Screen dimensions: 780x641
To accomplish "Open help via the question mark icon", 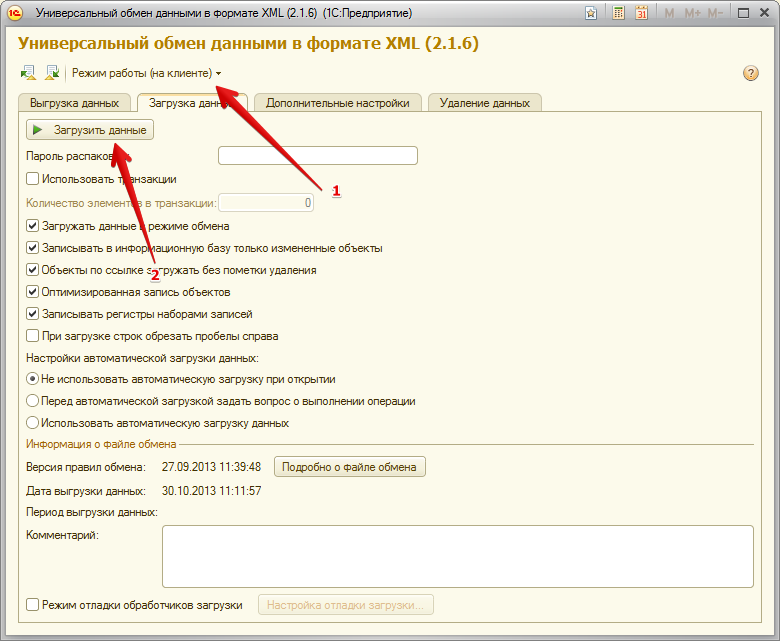I will click(751, 74).
